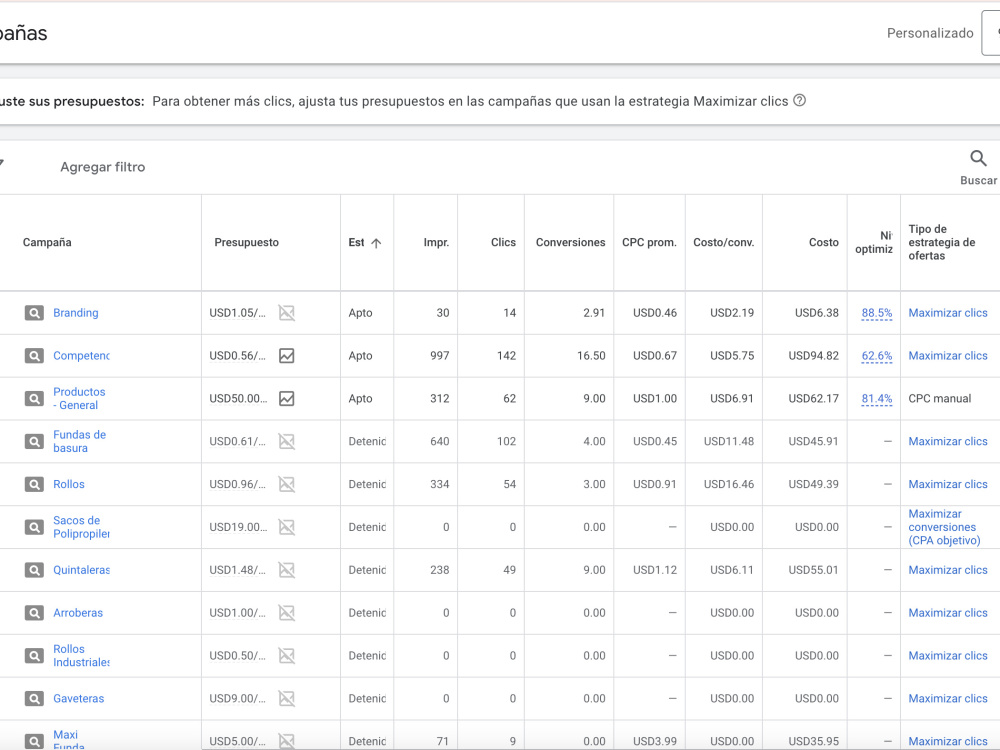The height and width of the screenshot is (750, 1000).
Task: Sort by the Conversiones column header
Action: [570, 242]
